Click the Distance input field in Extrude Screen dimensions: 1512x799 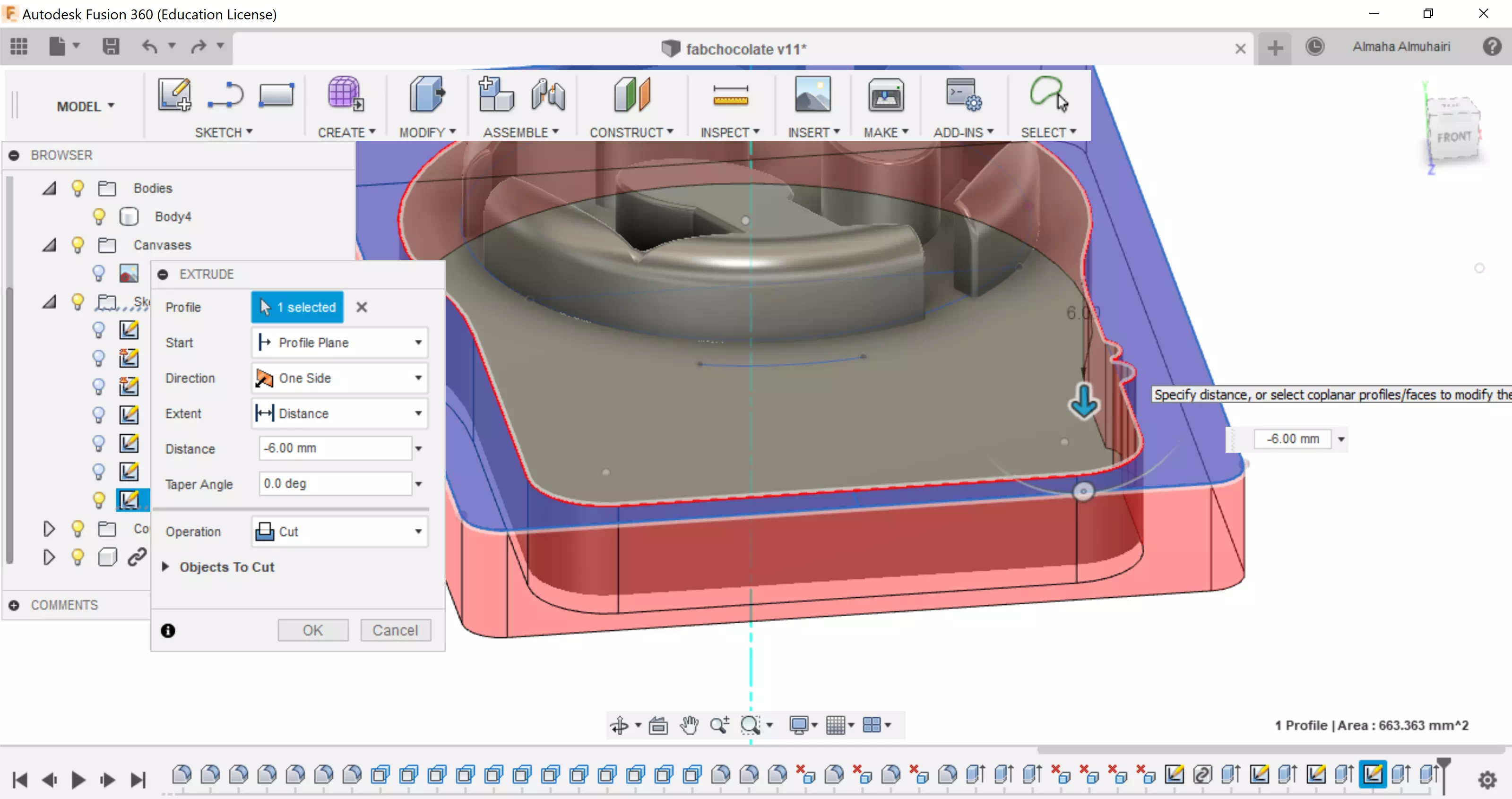[335, 448]
